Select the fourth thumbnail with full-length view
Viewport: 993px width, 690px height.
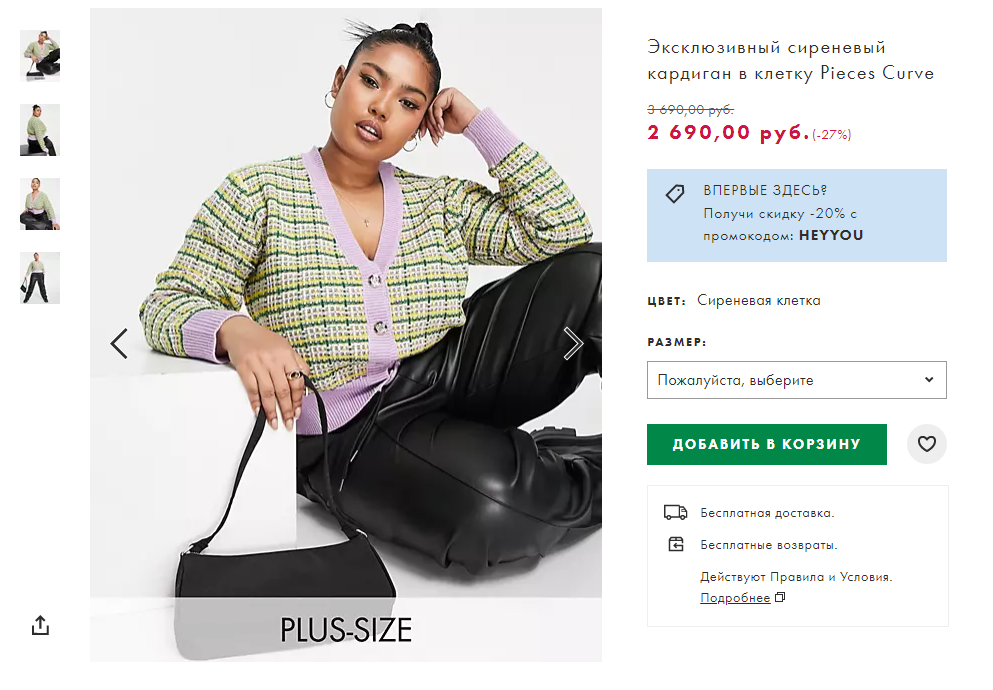[40, 278]
